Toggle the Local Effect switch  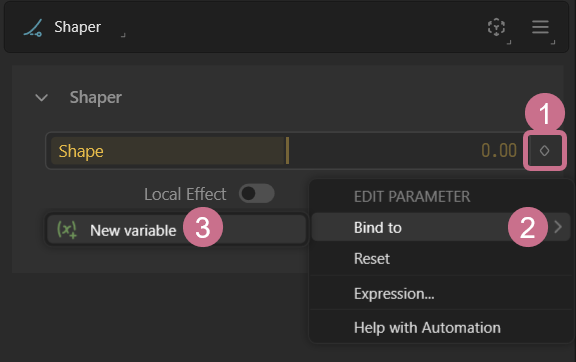[256, 194]
